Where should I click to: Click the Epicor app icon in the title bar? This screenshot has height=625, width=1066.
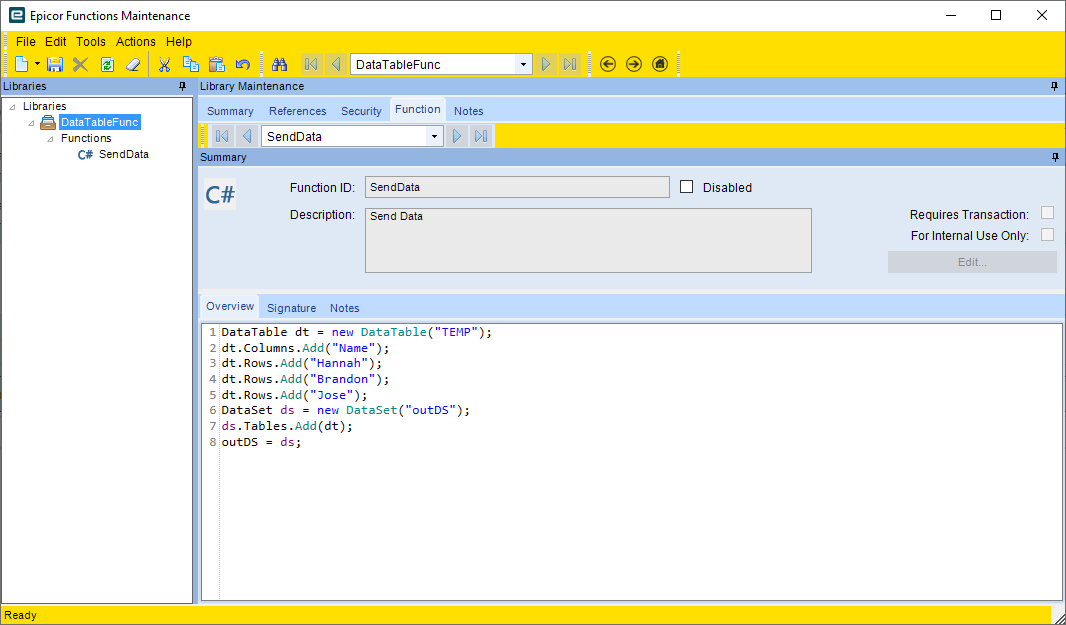tap(16, 15)
